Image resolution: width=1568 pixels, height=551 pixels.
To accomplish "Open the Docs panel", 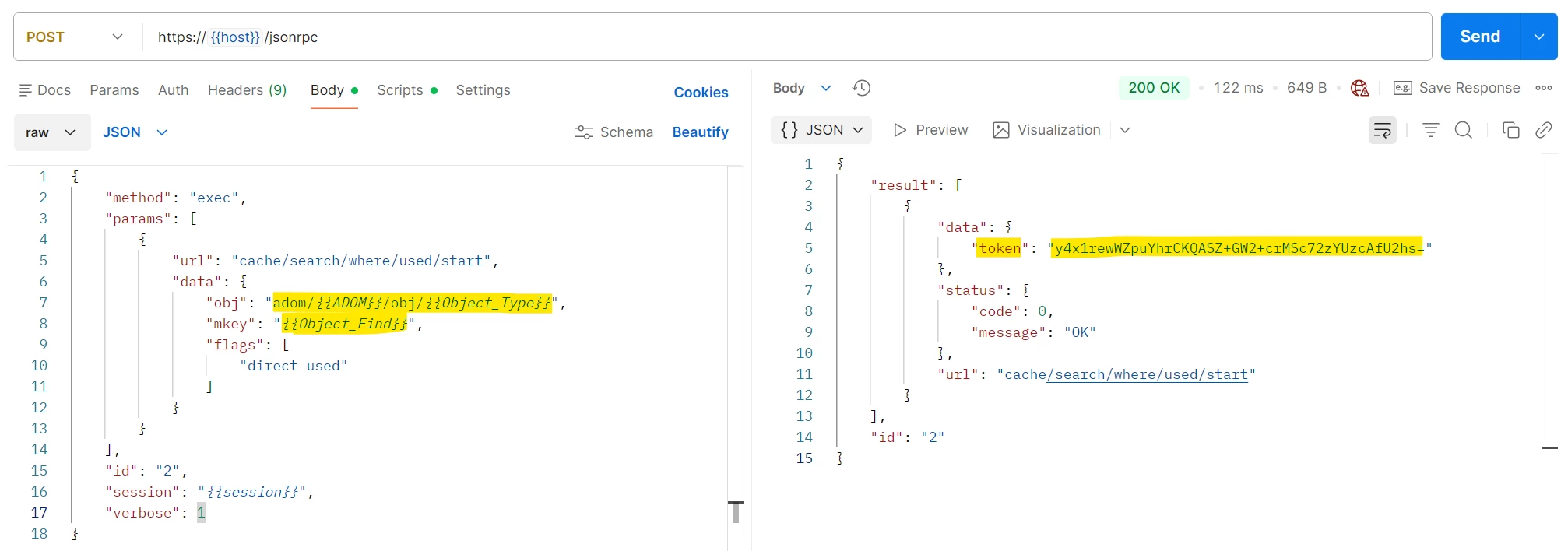I will (45, 90).
